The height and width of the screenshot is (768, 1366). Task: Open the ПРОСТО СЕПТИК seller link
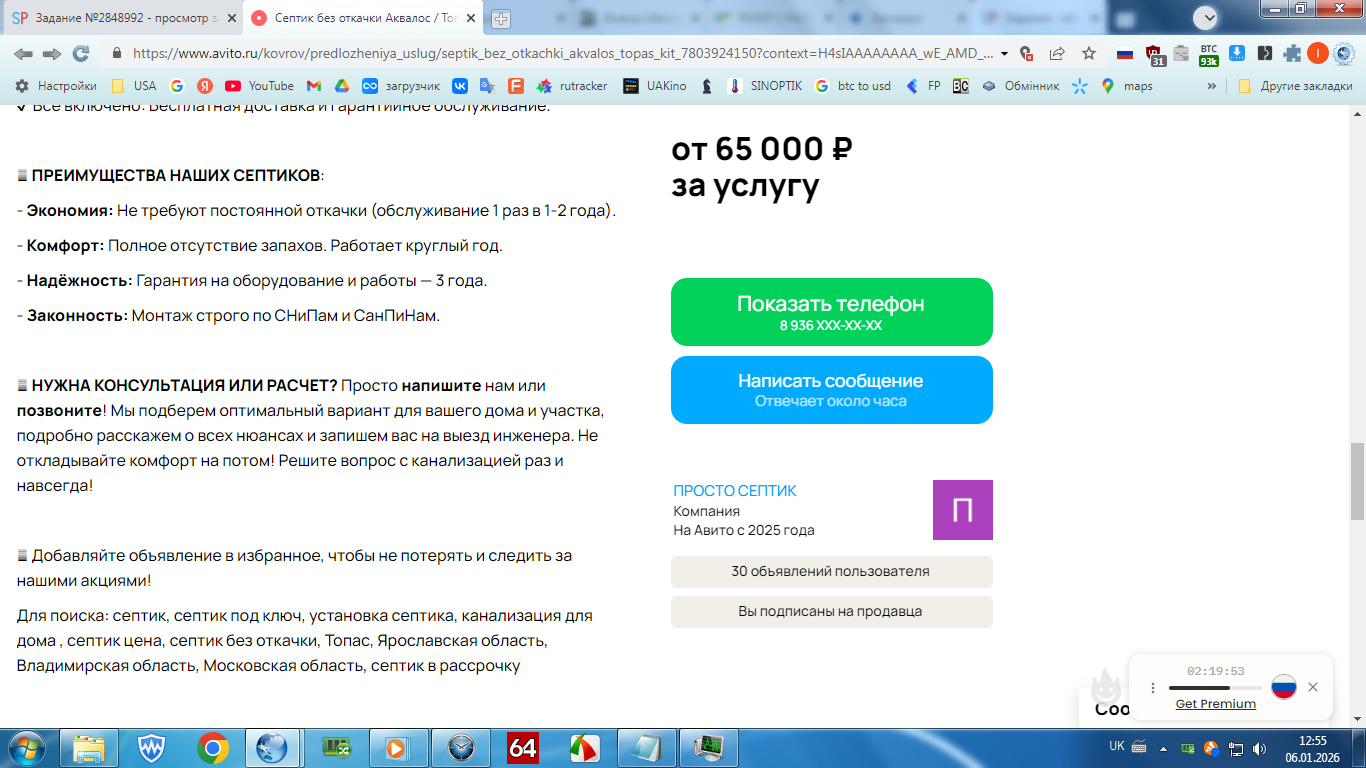[735, 491]
